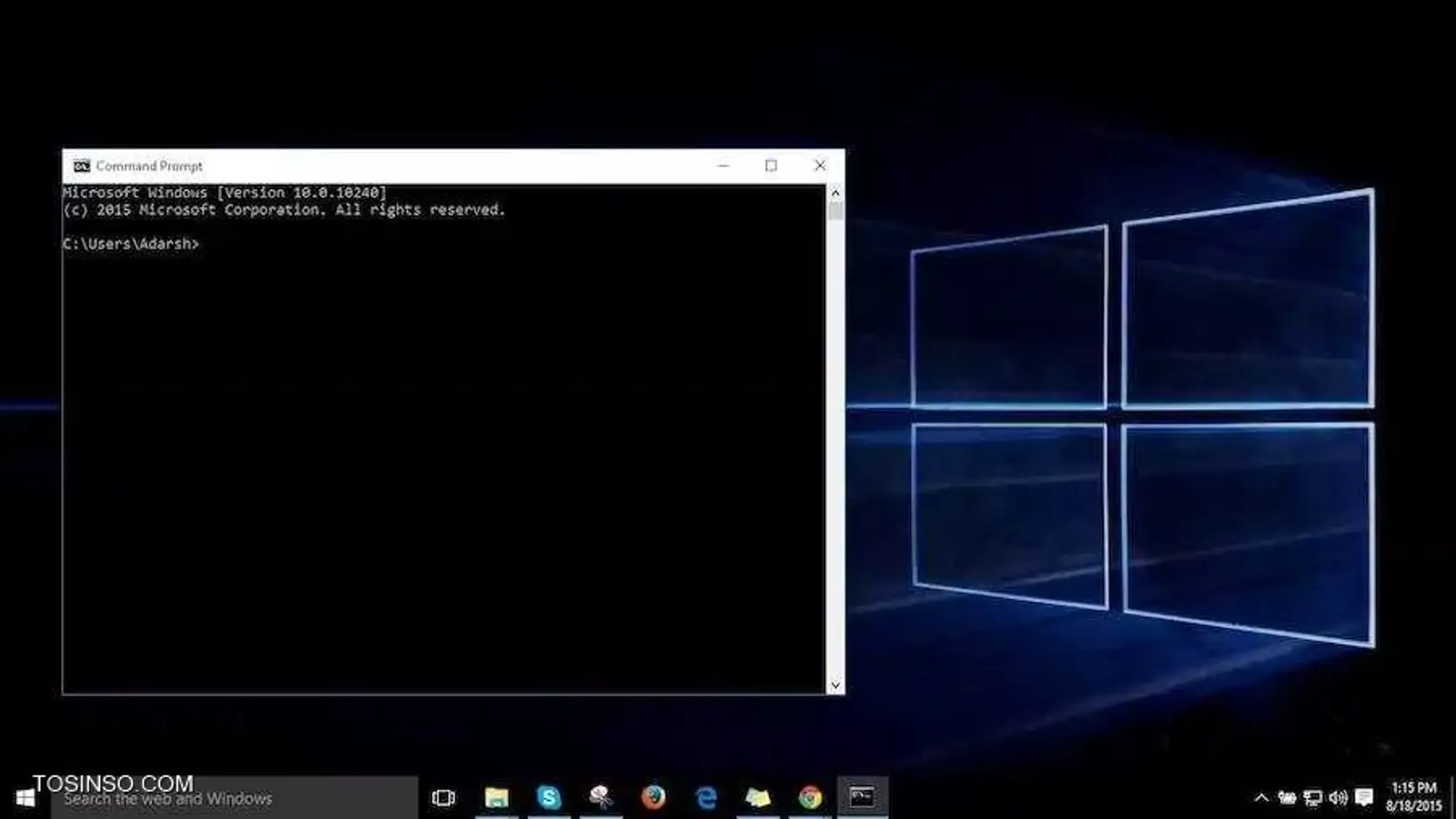Open the clock and calendar flyout

click(1413, 796)
